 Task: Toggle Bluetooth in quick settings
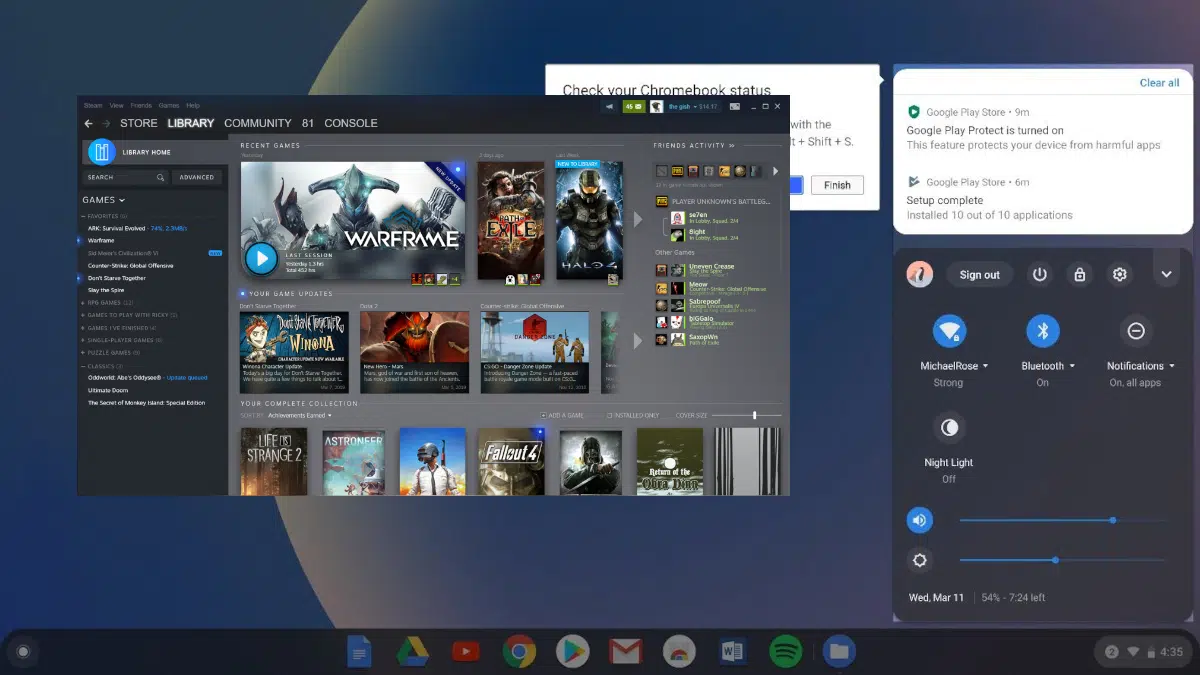tap(1043, 331)
